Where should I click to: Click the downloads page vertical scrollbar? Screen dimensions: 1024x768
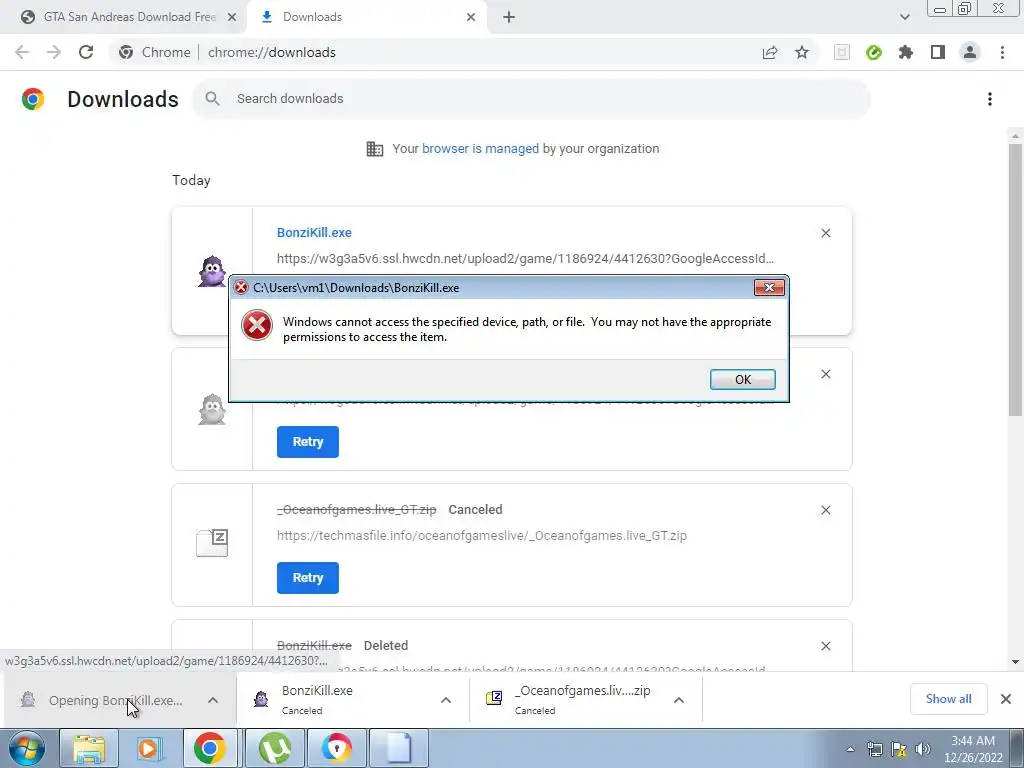tap(1015, 280)
